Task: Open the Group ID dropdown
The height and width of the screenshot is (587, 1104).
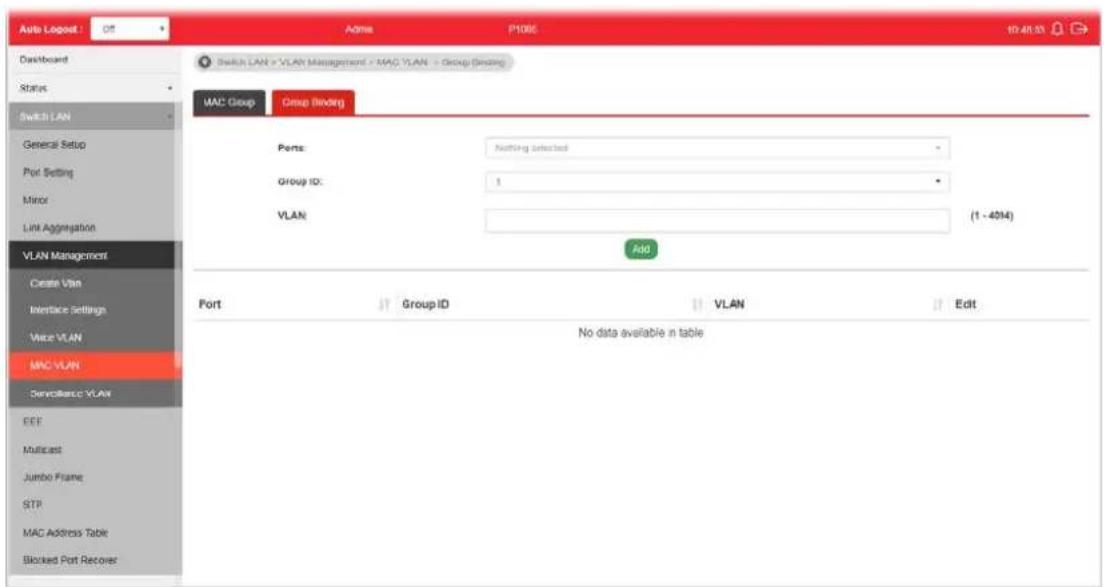Action: click(717, 182)
